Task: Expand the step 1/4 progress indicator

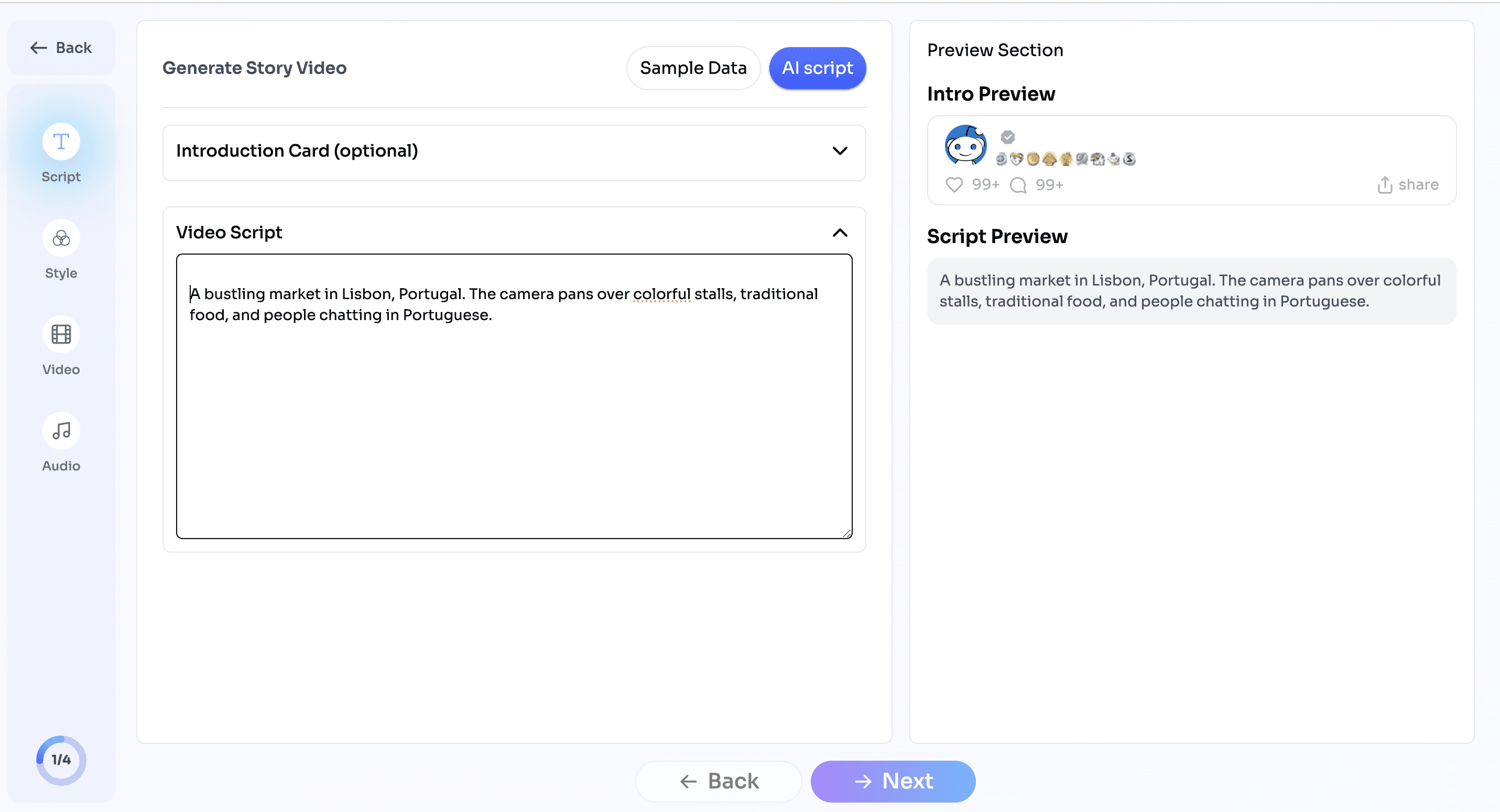Action: point(60,760)
